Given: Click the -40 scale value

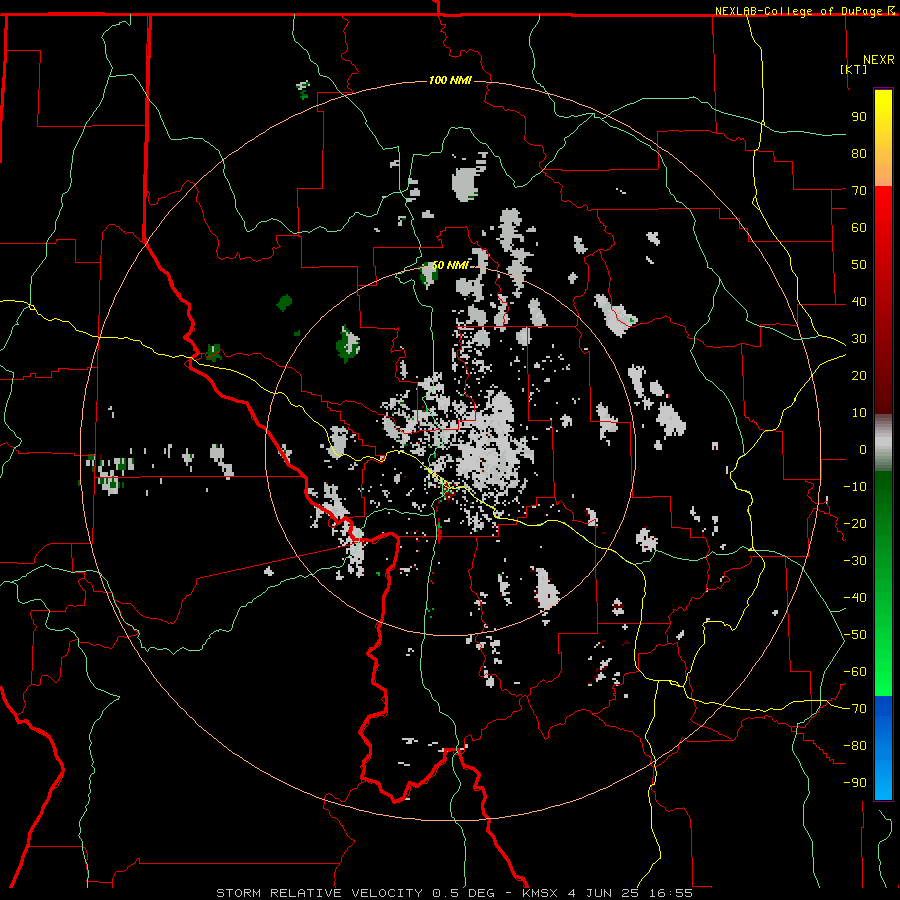Looking at the screenshot, I should 855,598.
